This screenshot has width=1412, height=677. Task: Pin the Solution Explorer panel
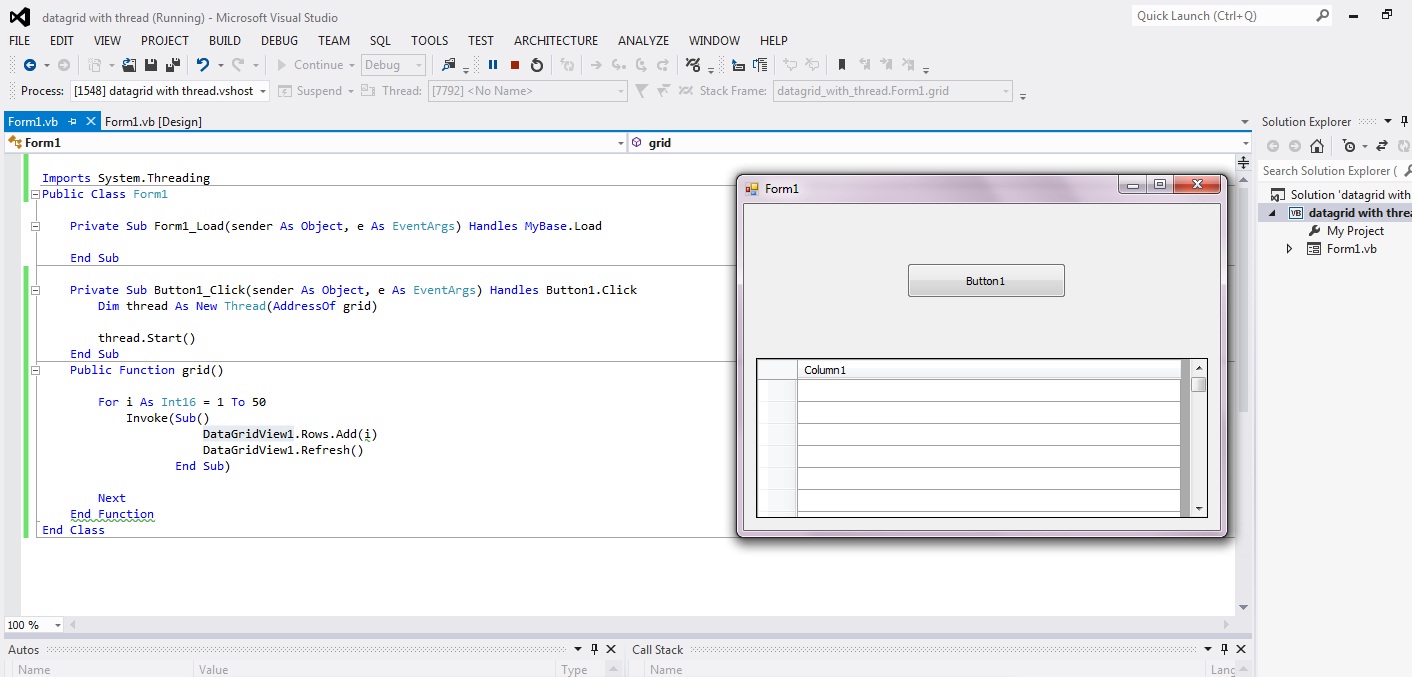point(1404,121)
